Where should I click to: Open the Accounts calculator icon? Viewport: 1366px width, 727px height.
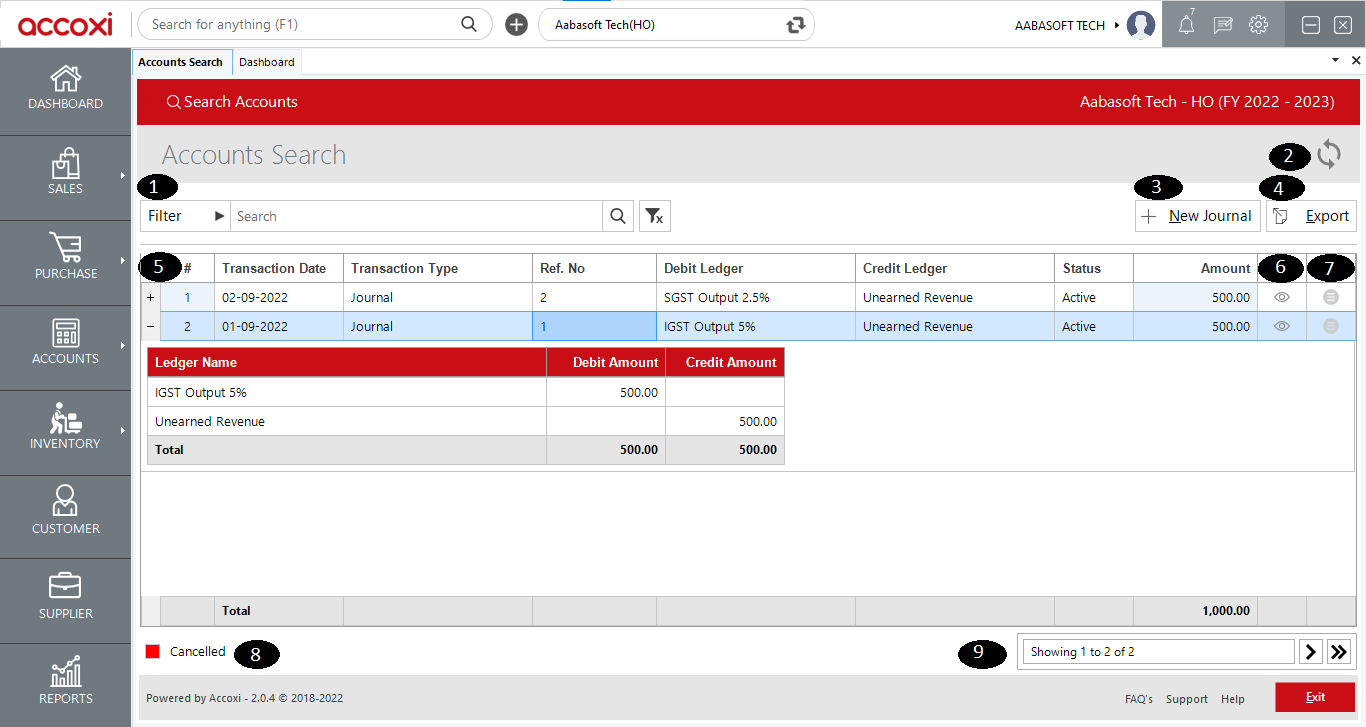point(65,333)
